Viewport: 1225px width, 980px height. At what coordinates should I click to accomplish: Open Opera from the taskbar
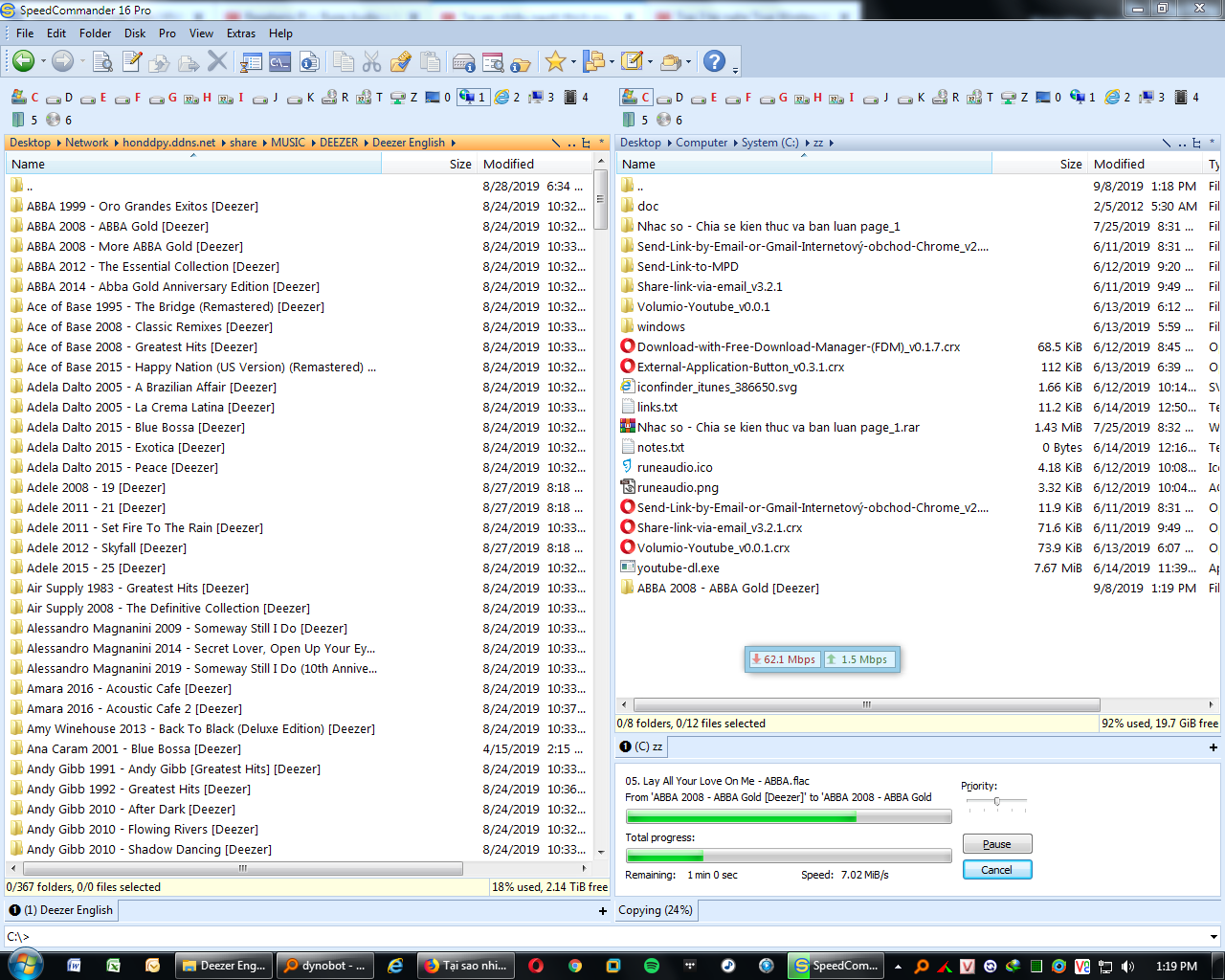coord(535,966)
